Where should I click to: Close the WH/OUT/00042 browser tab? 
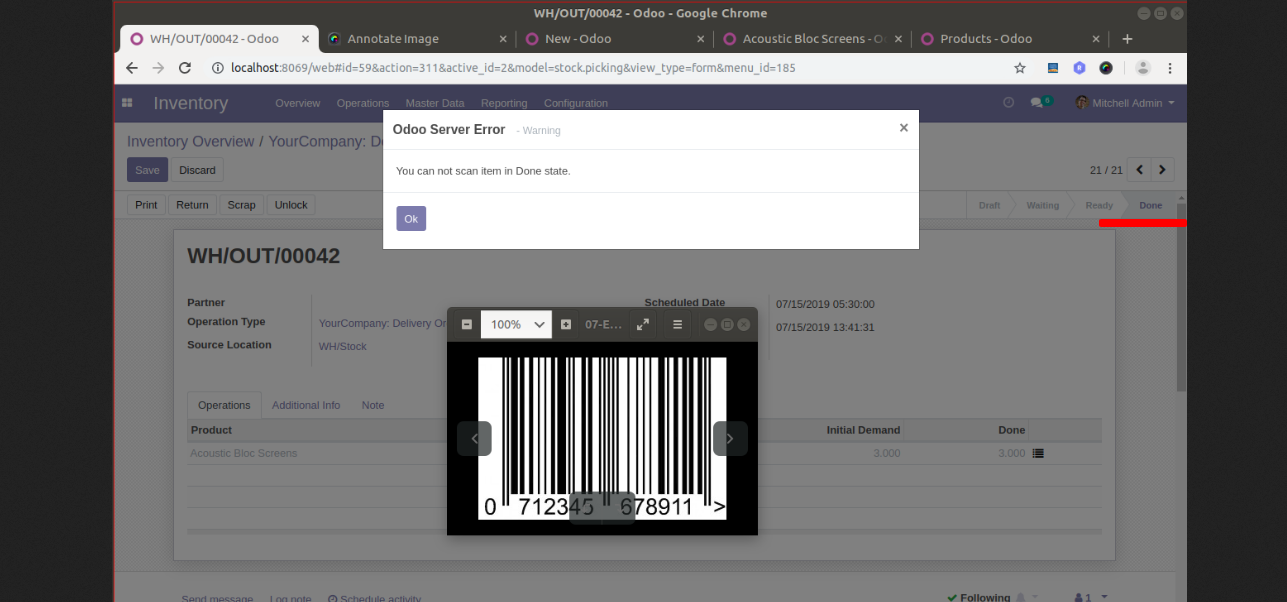point(306,39)
